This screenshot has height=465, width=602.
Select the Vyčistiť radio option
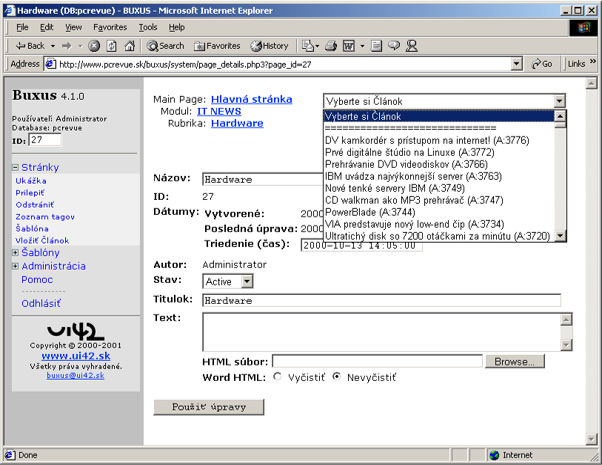(278, 377)
